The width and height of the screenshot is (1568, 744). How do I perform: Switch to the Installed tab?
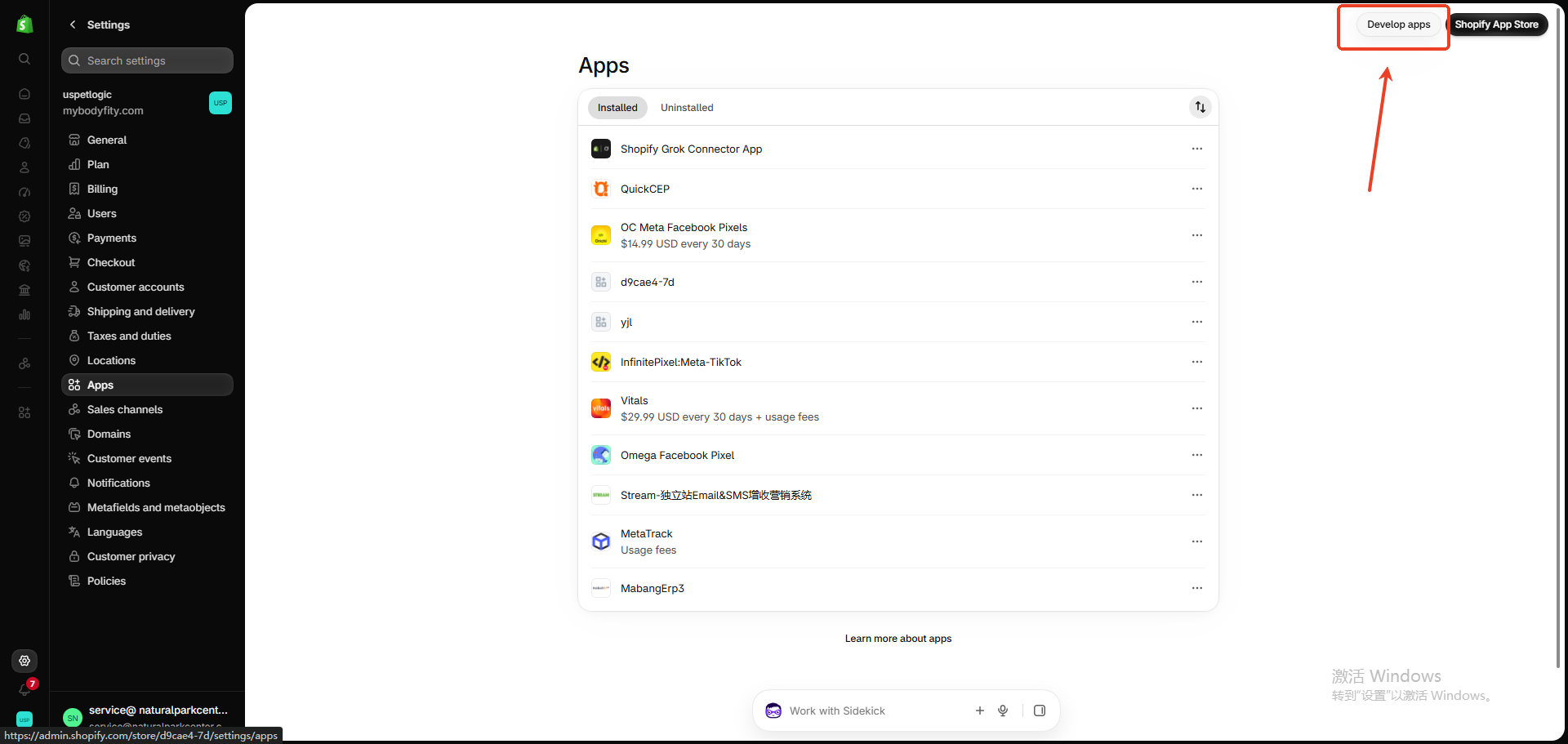click(617, 108)
